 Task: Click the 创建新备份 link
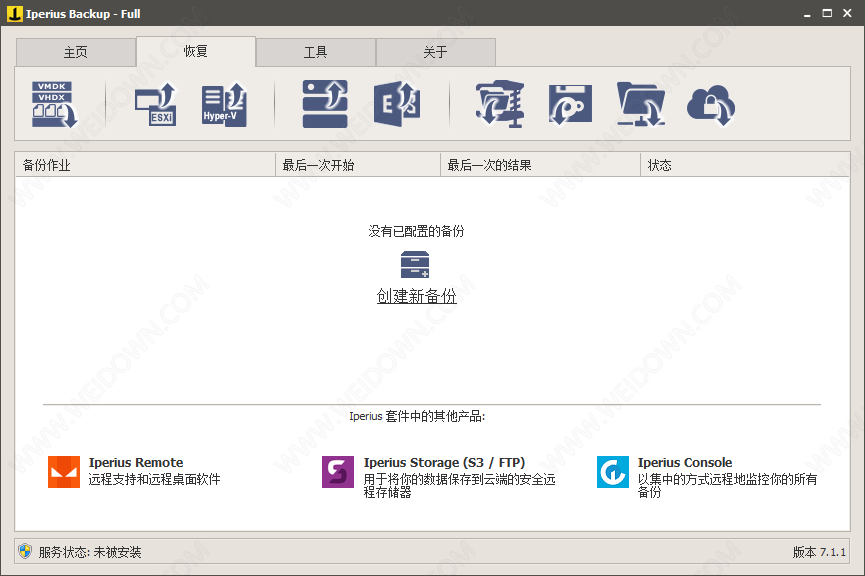pos(417,296)
